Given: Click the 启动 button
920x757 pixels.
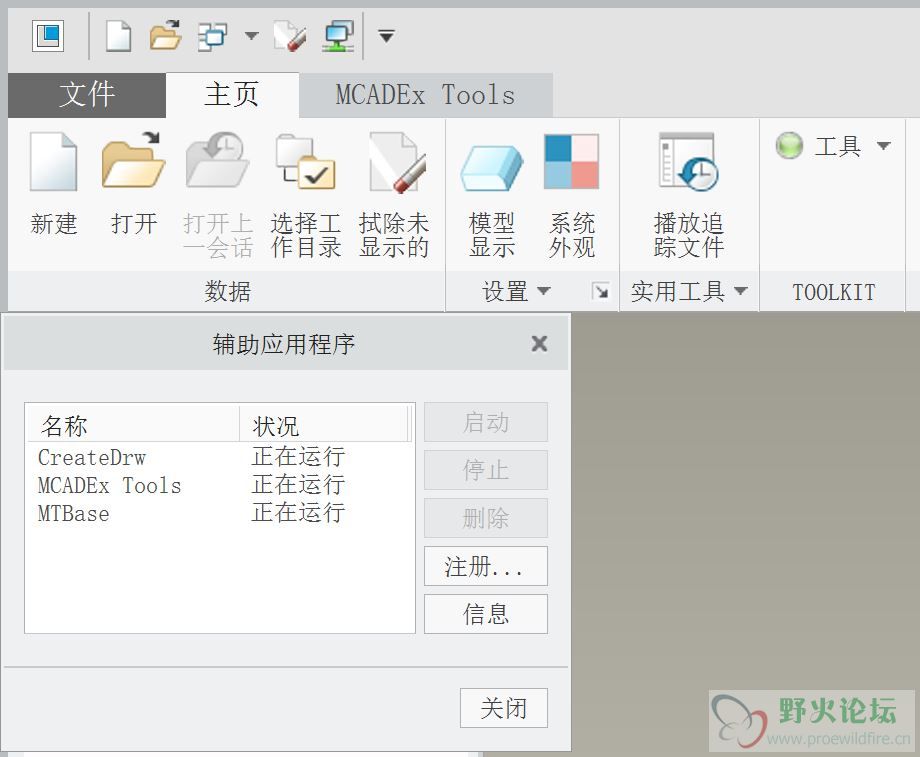Looking at the screenshot, I should coord(486,422).
